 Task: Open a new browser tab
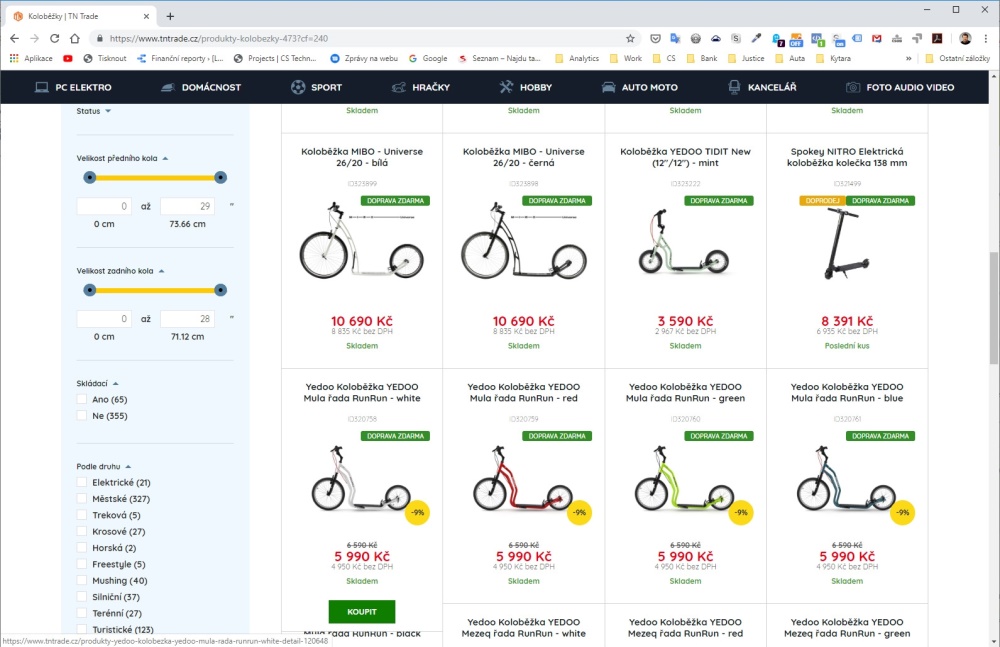[x=170, y=17]
